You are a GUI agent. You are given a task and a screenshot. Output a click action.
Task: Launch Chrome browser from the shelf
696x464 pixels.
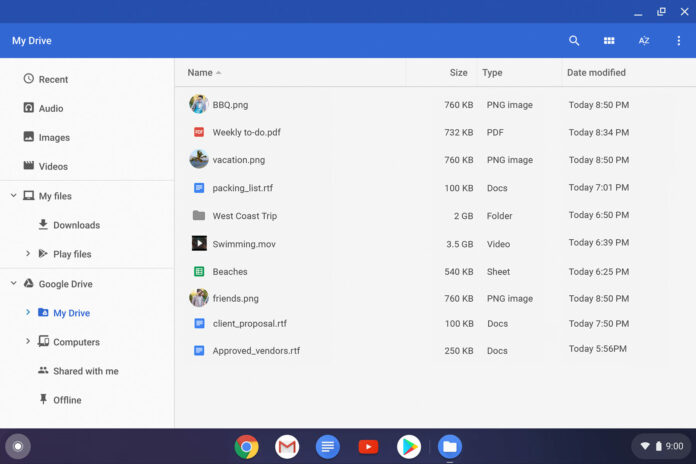pos(246,447)
